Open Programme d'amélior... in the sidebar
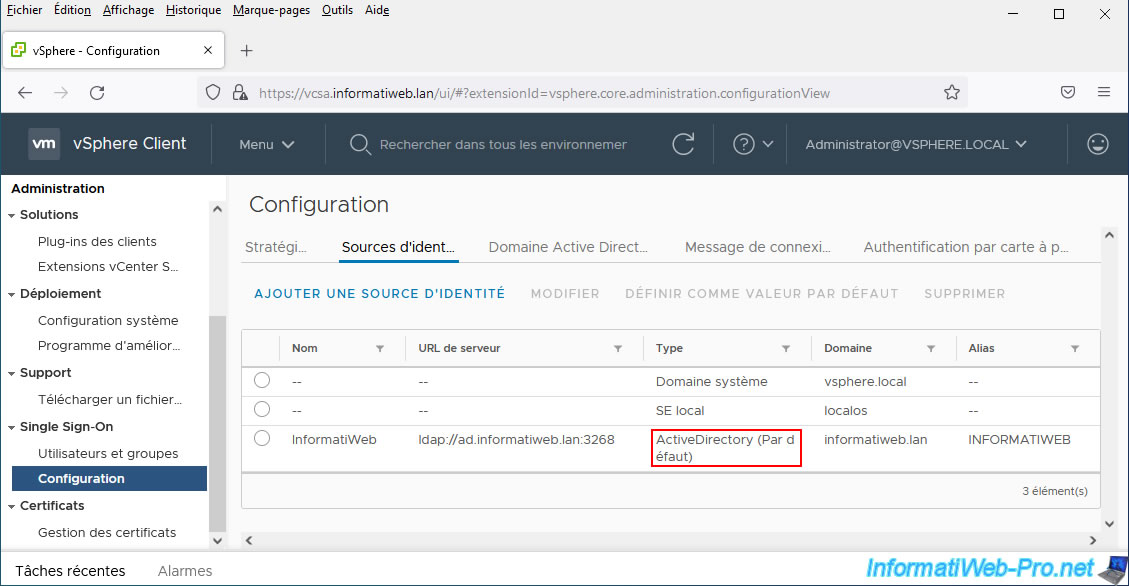Viewport: 1129px width, 586px height. pos(109,346)
